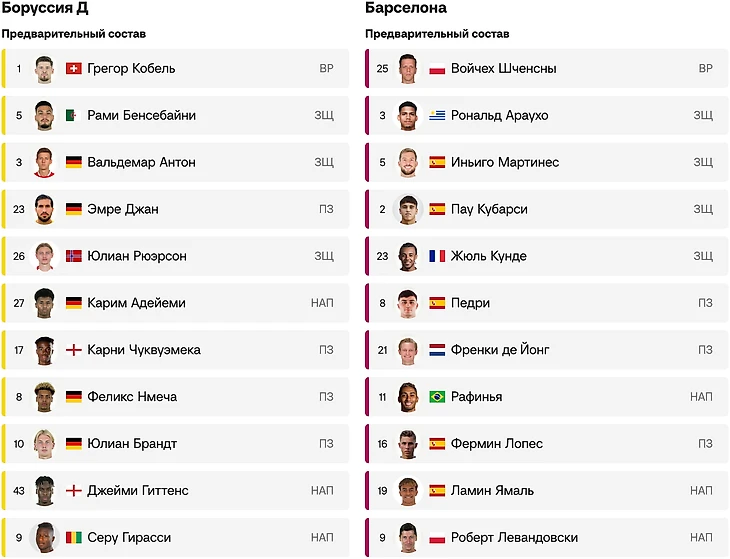Open Ламин Ямаль player link

(x=492, y=491)
